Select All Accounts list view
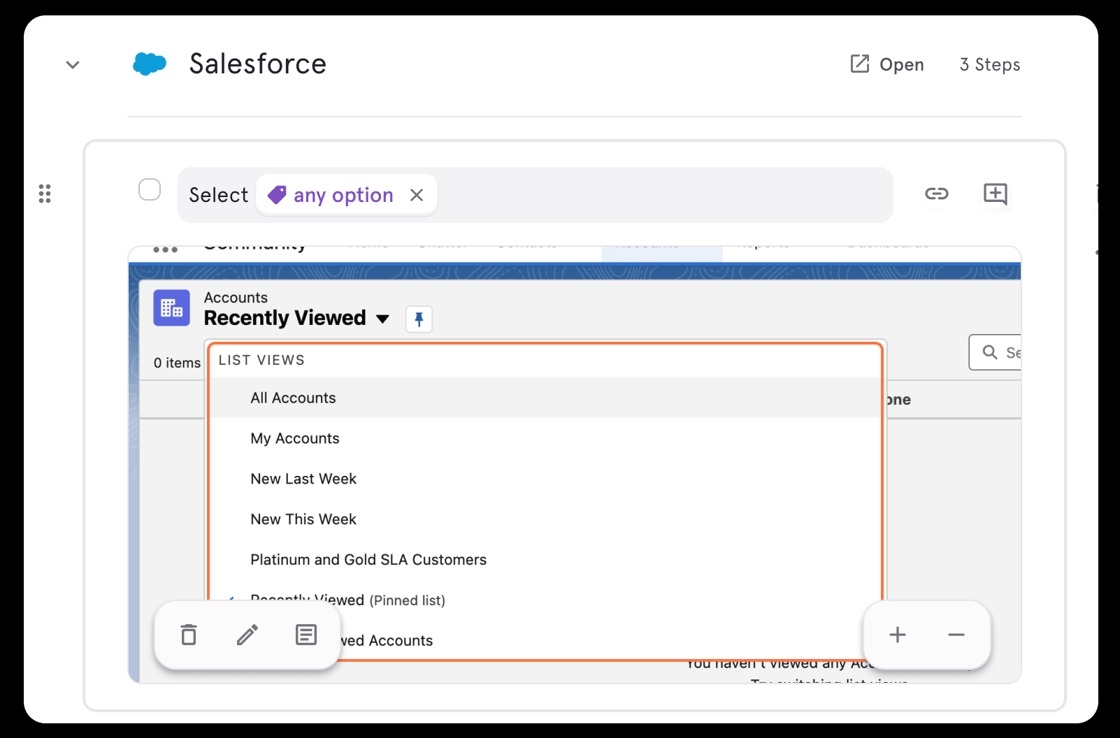The height and width of the screenshot is (738, 1120). [544, 398]
